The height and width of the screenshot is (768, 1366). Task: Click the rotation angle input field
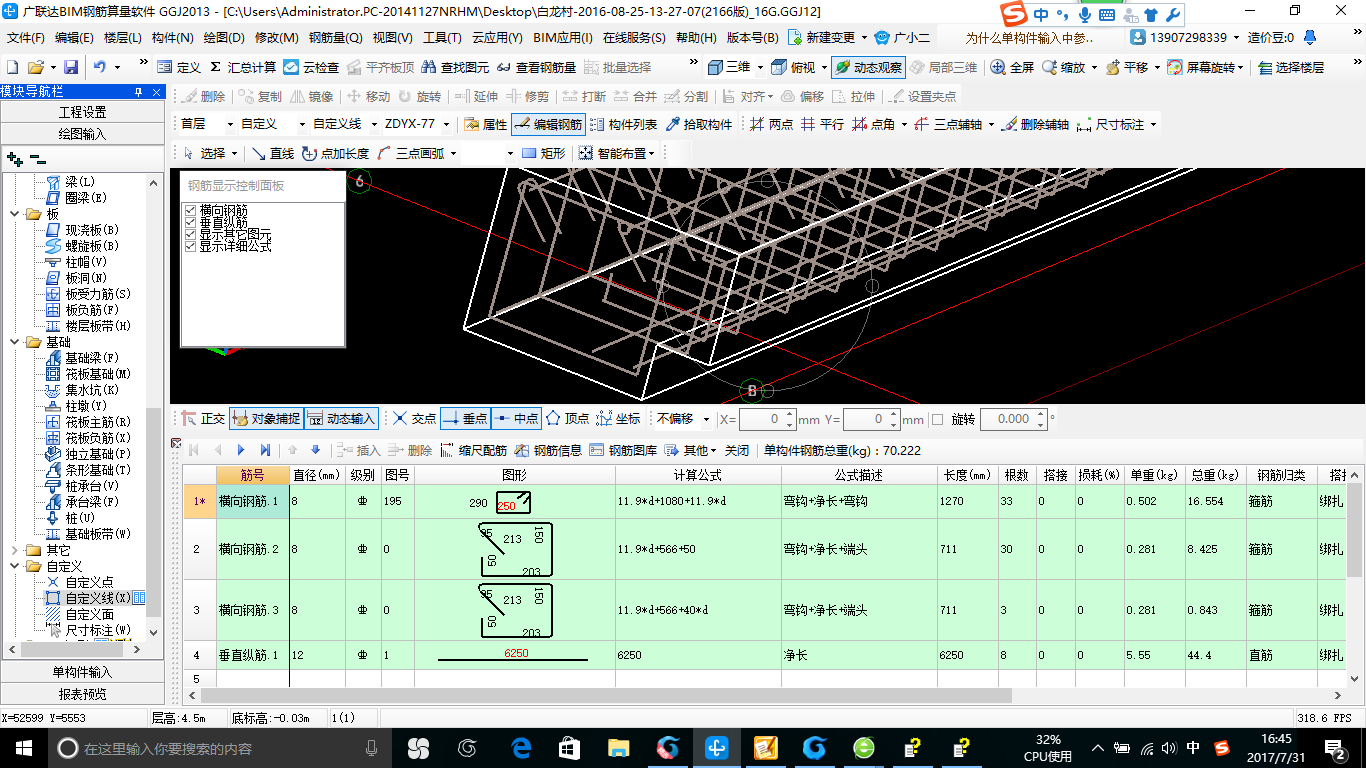1013,419
